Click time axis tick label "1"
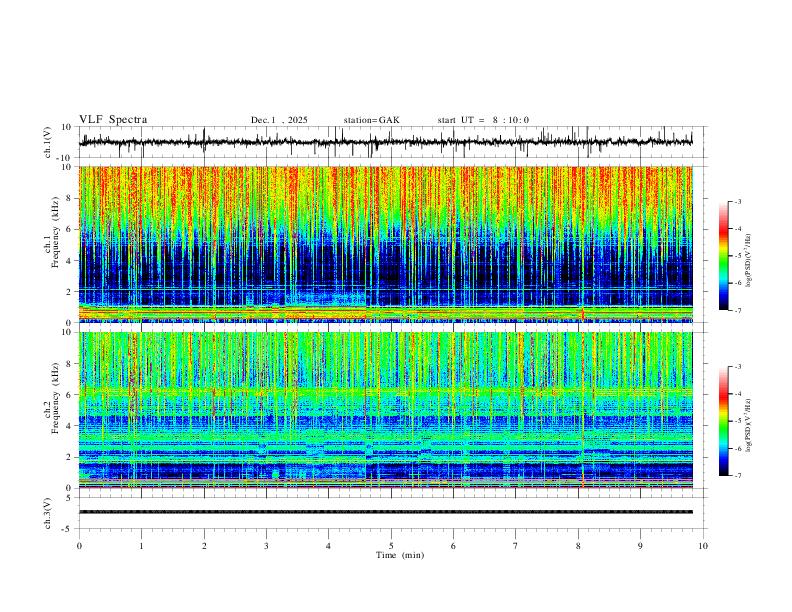 pyautogui.click(x=141, y=546)
